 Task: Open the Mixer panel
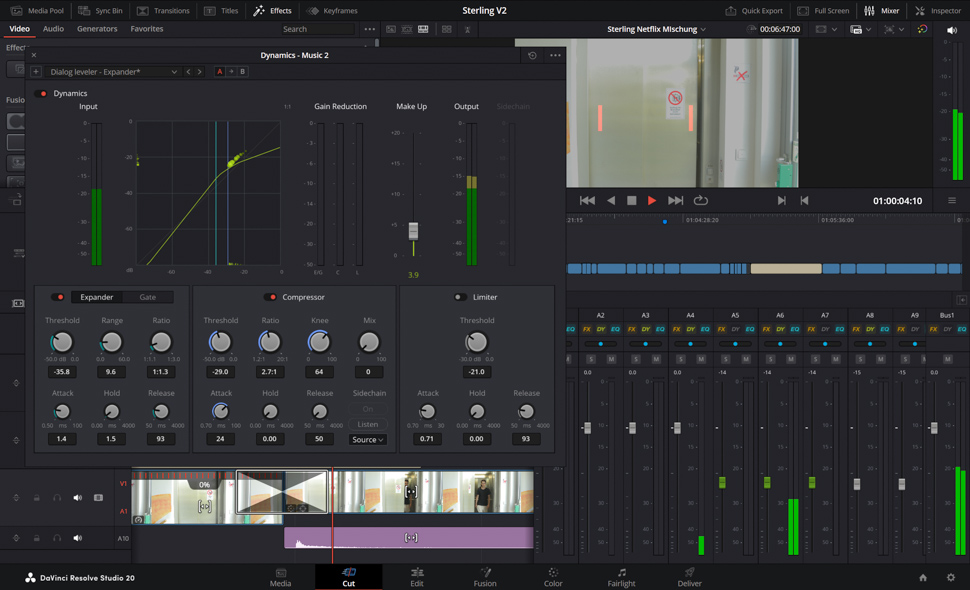[881, 11]
